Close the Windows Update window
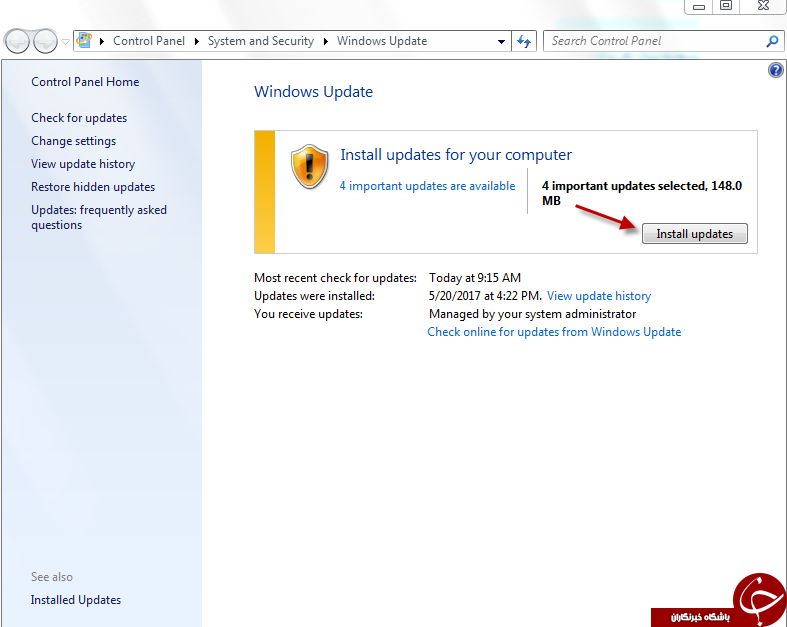The height and width of the screenshot is (627, 787). (x=763, y=7)
